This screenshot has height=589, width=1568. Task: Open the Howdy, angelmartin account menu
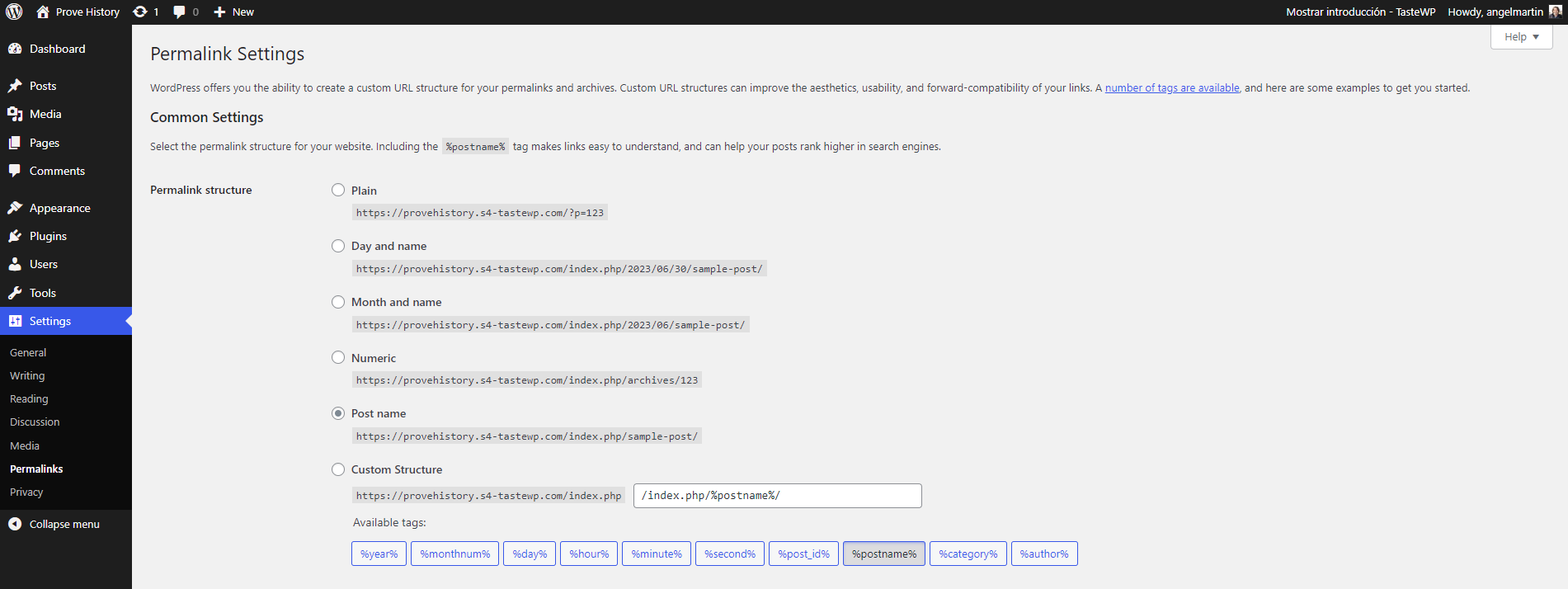(x=1504, y=12)
